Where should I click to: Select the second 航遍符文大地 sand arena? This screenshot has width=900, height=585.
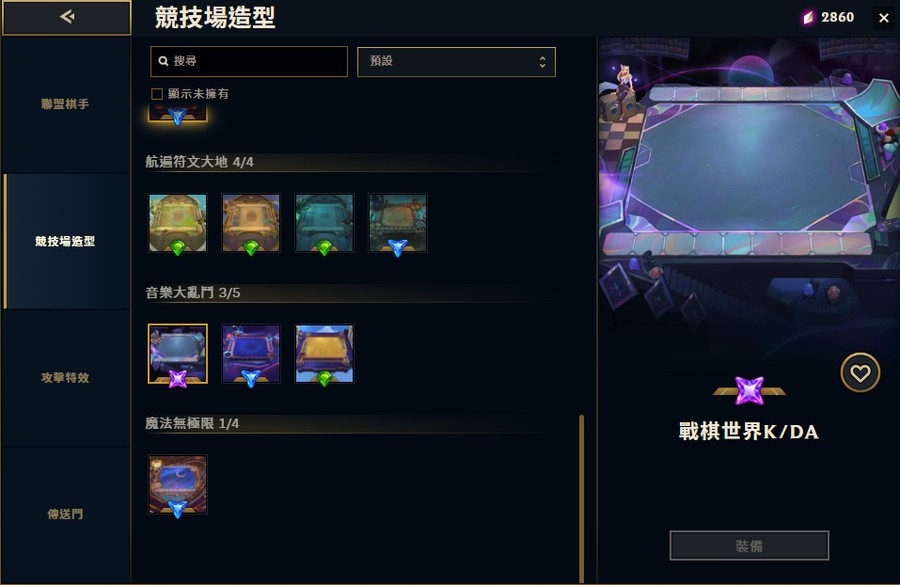click(251, 223)
